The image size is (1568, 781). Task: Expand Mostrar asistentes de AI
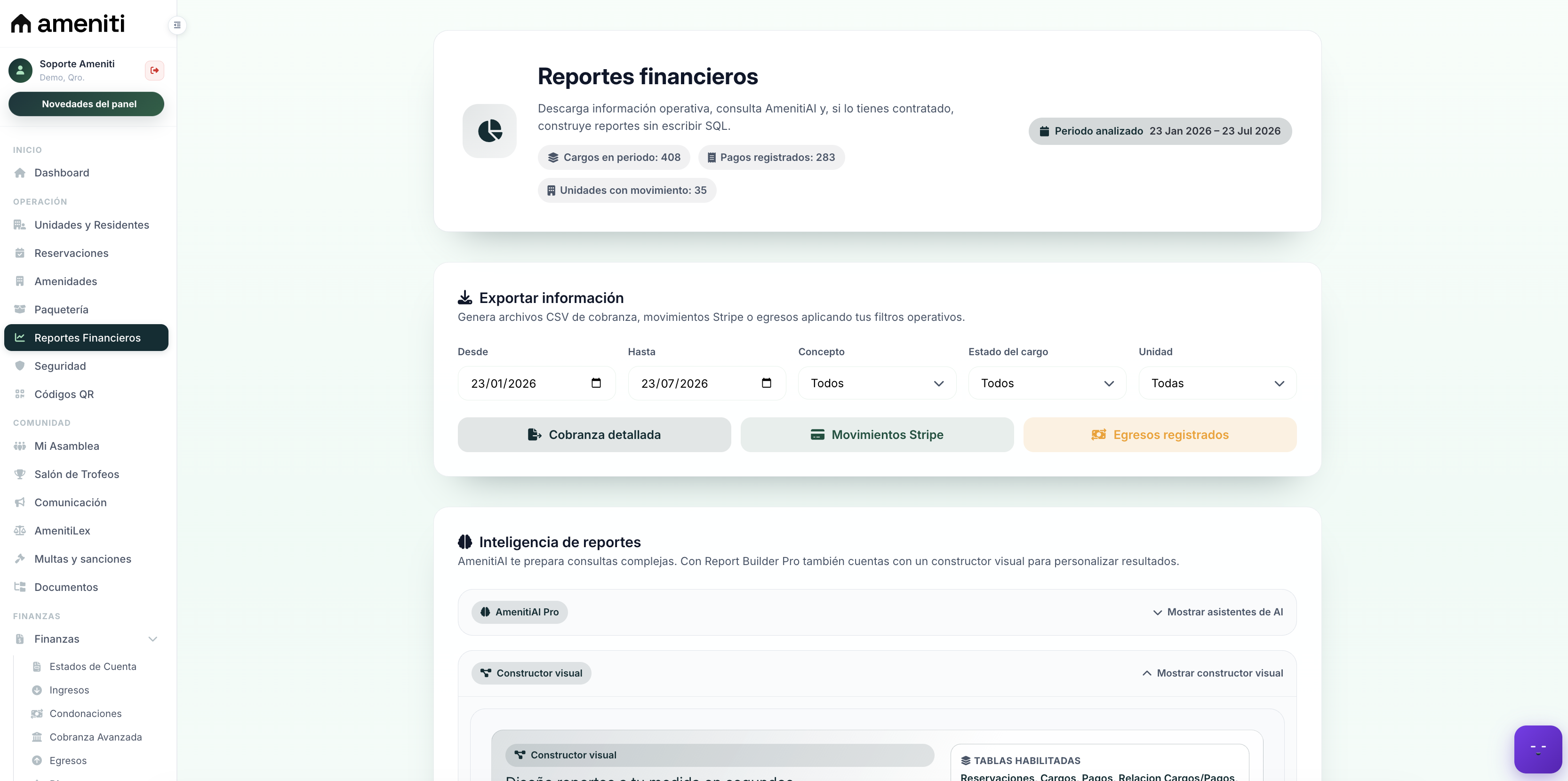pos(1218,613)
